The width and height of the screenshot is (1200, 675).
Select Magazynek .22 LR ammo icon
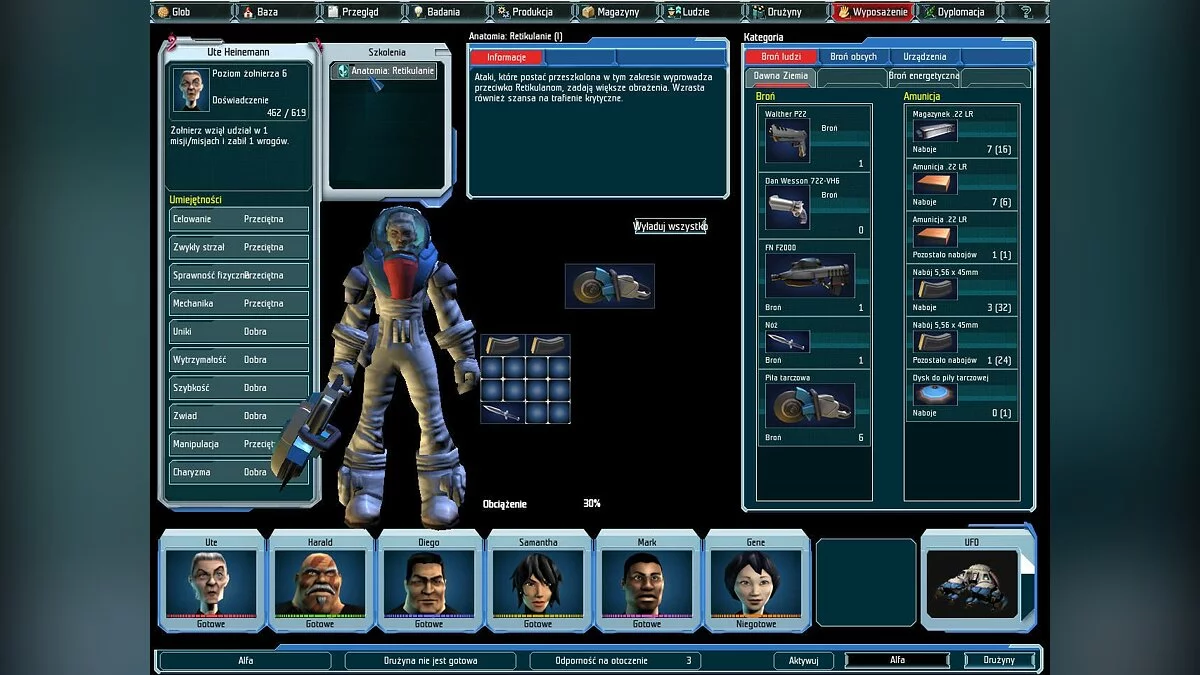(935, 132)
